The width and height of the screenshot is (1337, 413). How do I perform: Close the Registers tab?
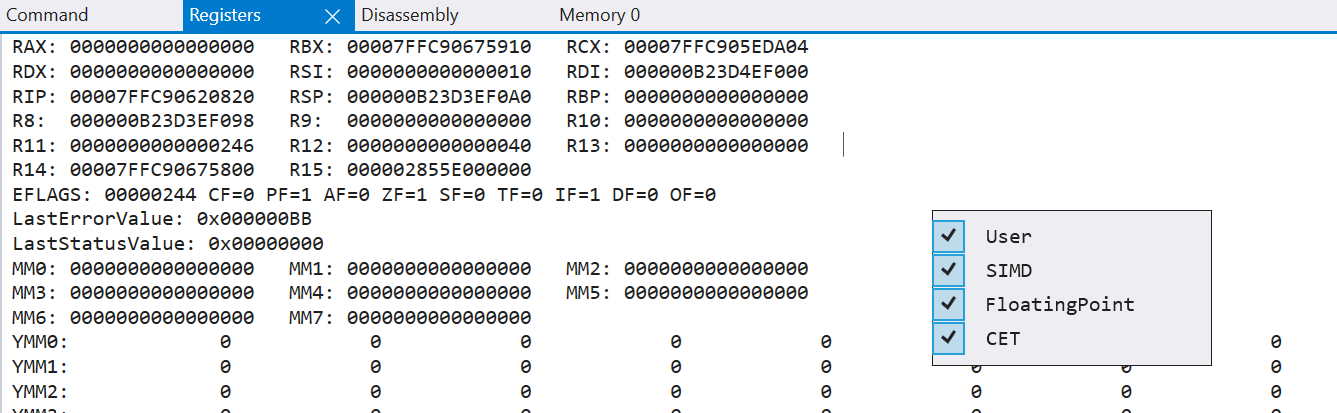coord(333,15)
